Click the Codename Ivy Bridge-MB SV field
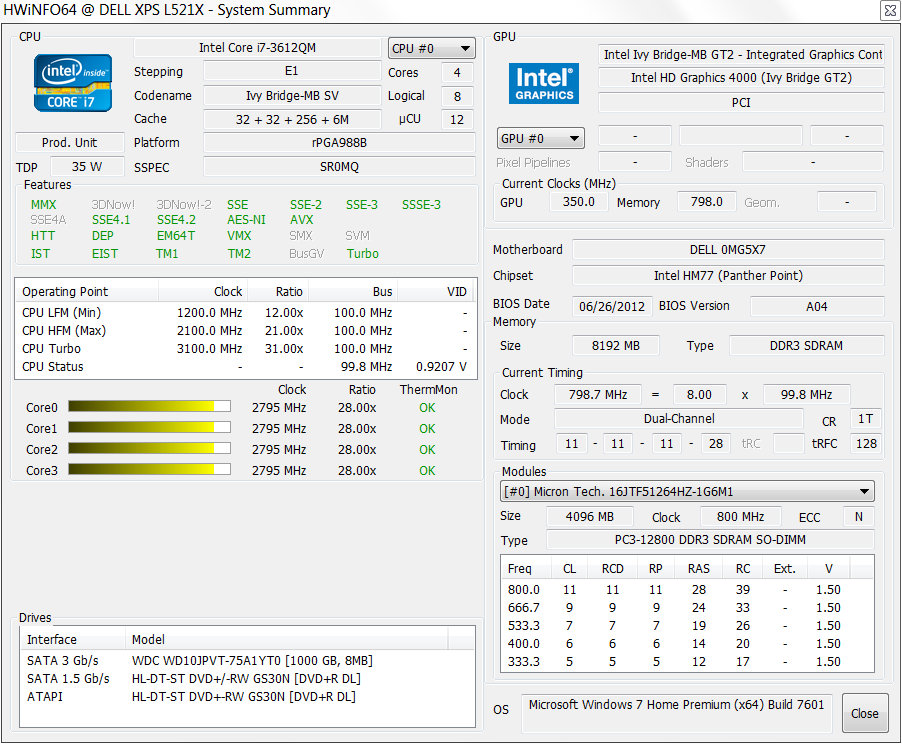This screenshot has width=902, height=744. pyautogui.click(x=292, y=96)
